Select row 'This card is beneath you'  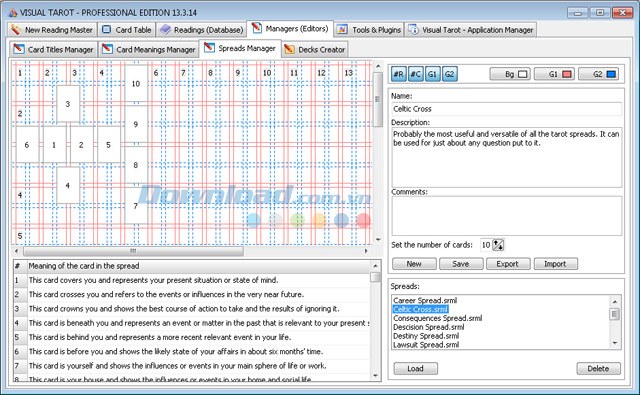tap(192, 323)
